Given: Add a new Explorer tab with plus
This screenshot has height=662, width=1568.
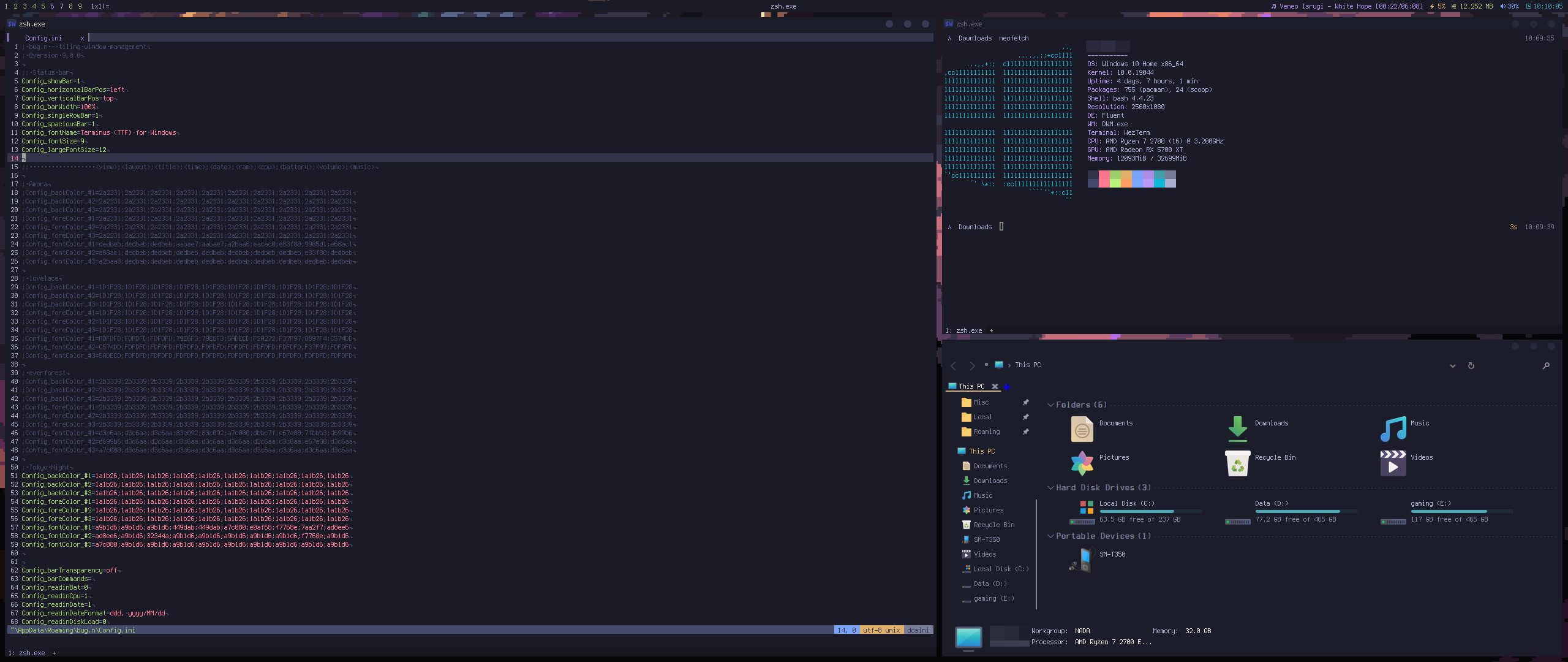Looking at the screenshot, I should coord(1006,387).
